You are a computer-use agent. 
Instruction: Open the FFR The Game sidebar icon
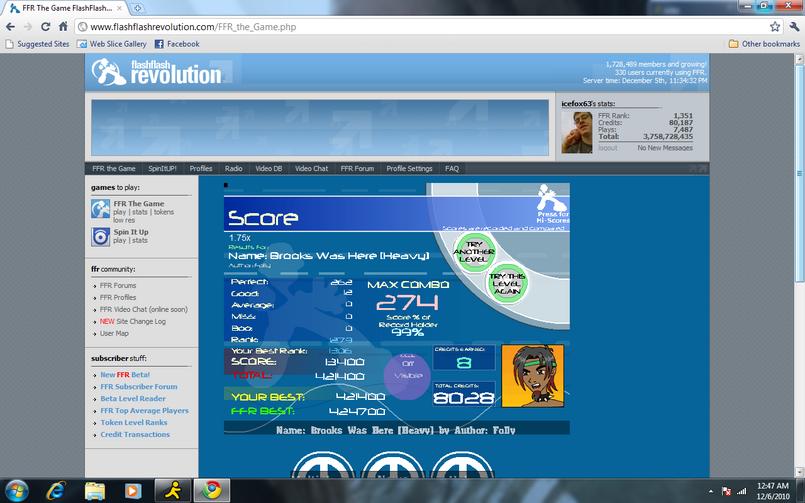coord(101,209)
